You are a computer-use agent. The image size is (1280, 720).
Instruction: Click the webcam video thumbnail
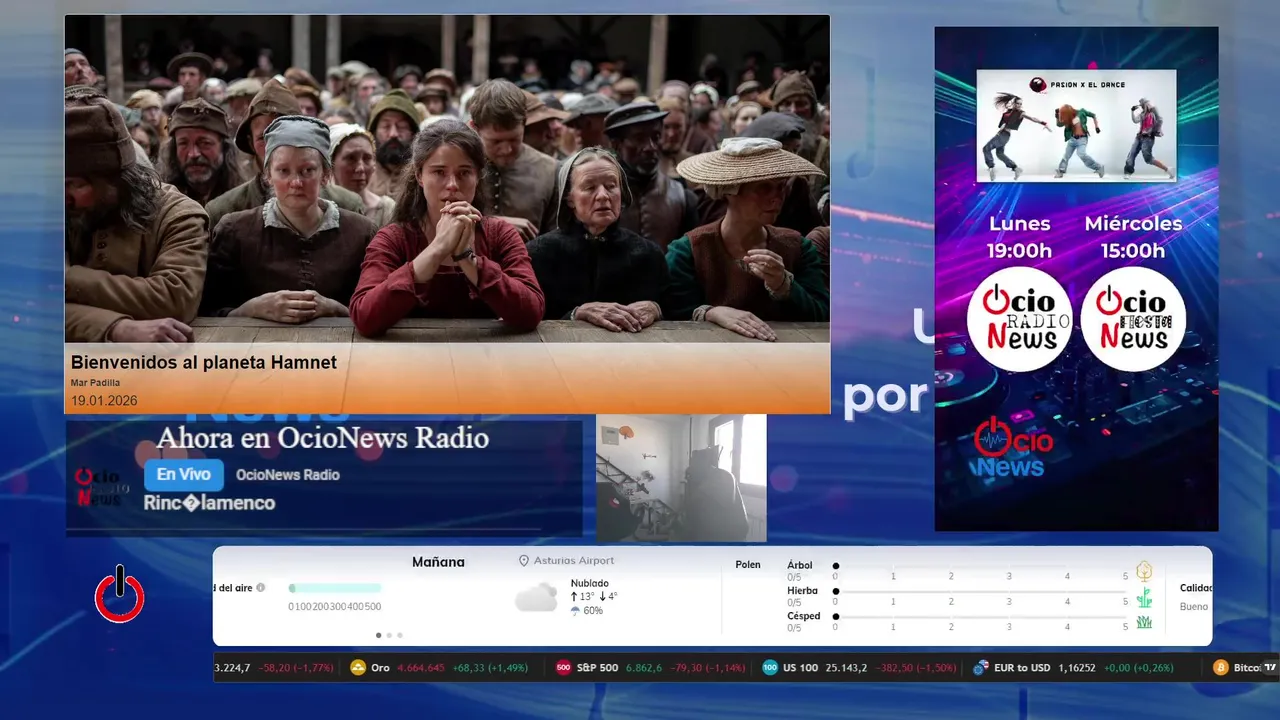[681, 478]
